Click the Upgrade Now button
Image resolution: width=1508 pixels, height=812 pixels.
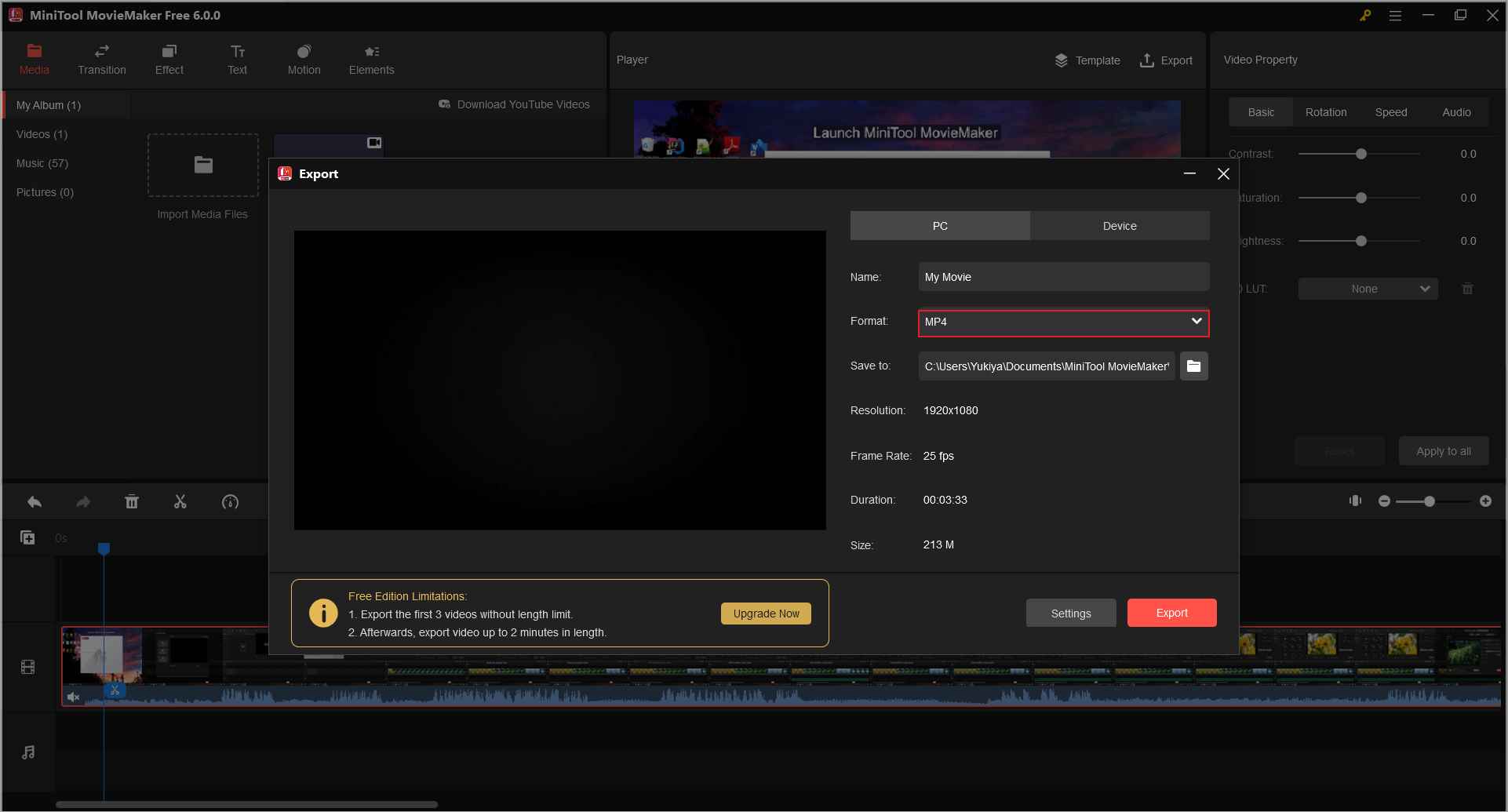click(766, 614)
